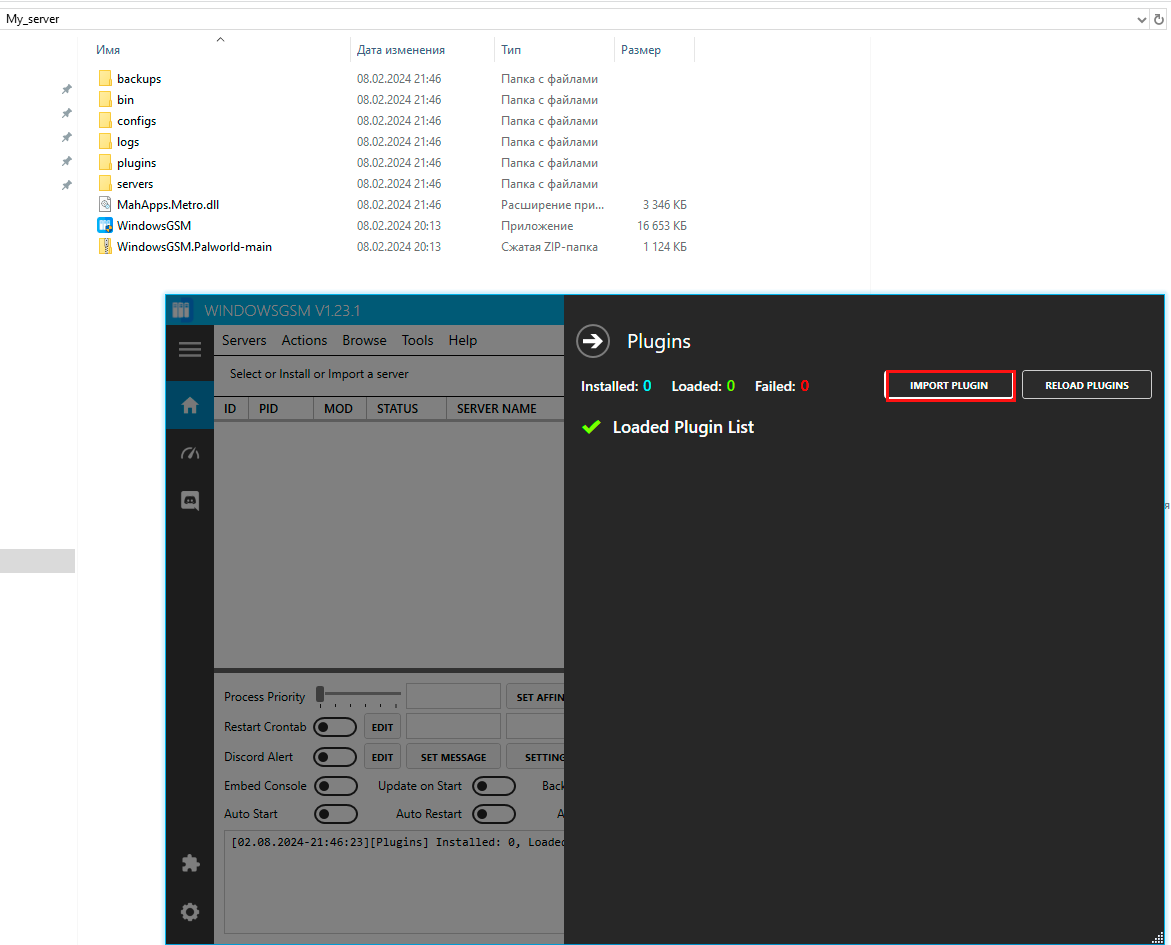Click the SERVER NAME column header
The image size is (1171, 945).
[497, 409]
